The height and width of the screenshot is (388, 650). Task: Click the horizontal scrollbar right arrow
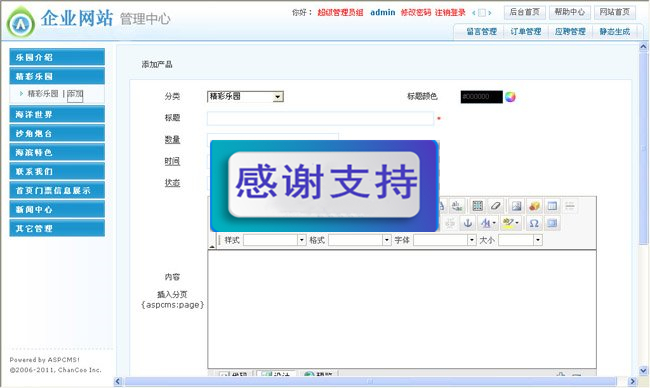pos(632,381)
